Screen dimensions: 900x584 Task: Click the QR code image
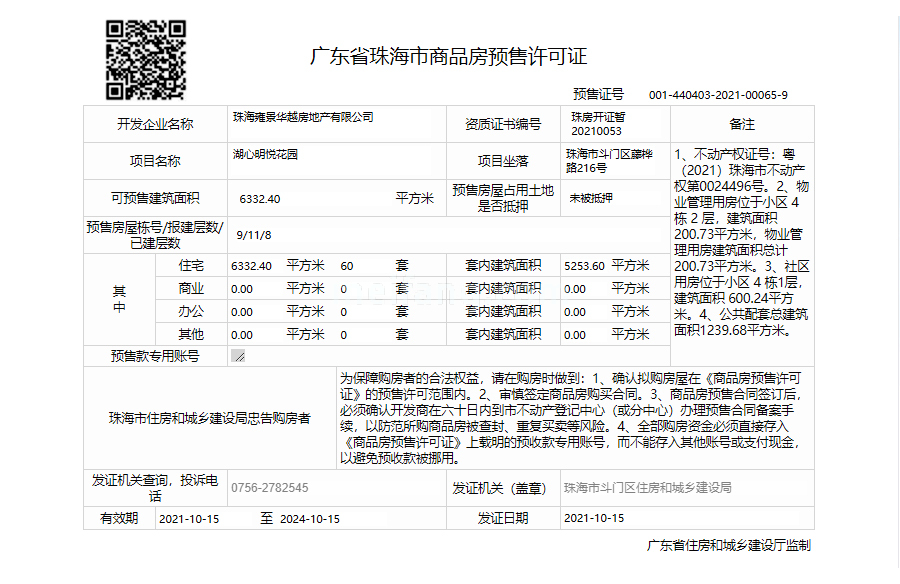pos(146,60)
